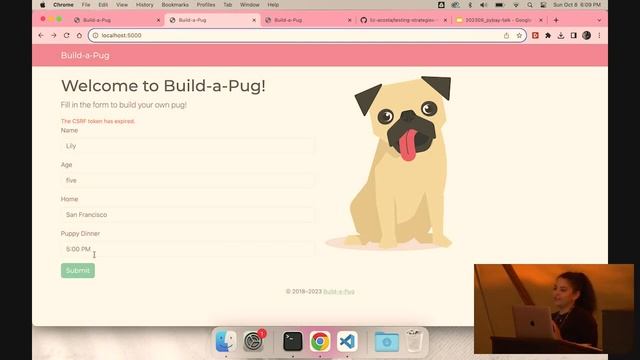Switch to the GitHub testing-strategies tab

coord(403,20)
